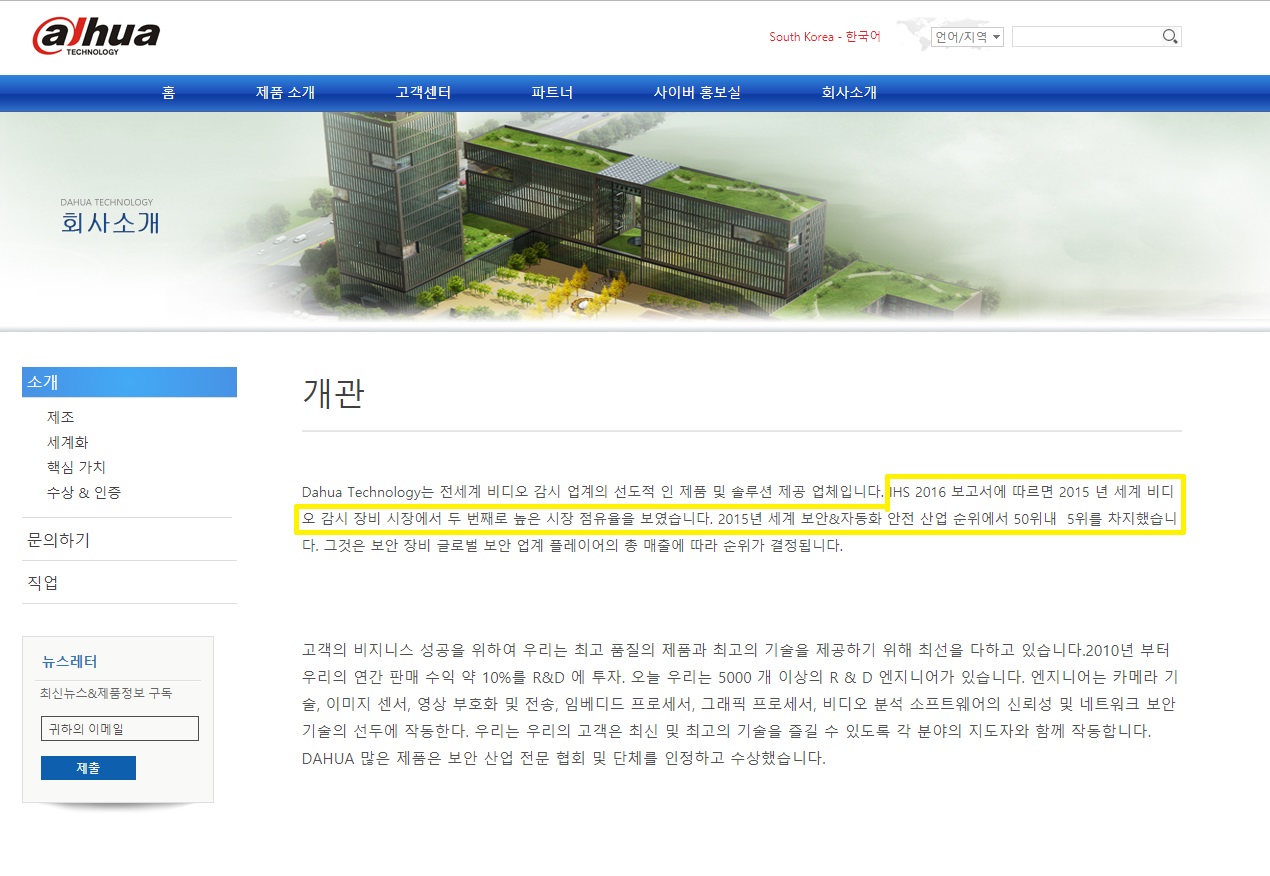Click the 제출 submit button
The height and width of the screenshot is (876, 1270).
[x=88, y=768]
